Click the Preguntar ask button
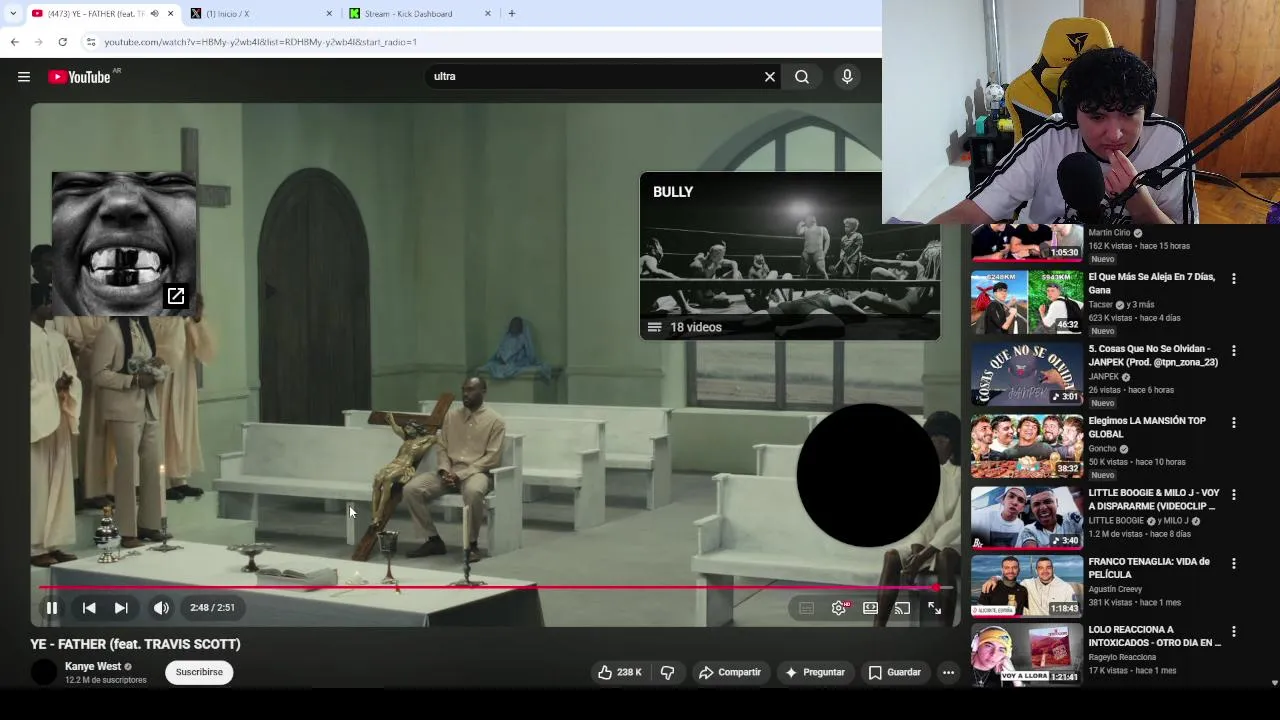This screenshot has height=720, width=1280. (815, 672)
